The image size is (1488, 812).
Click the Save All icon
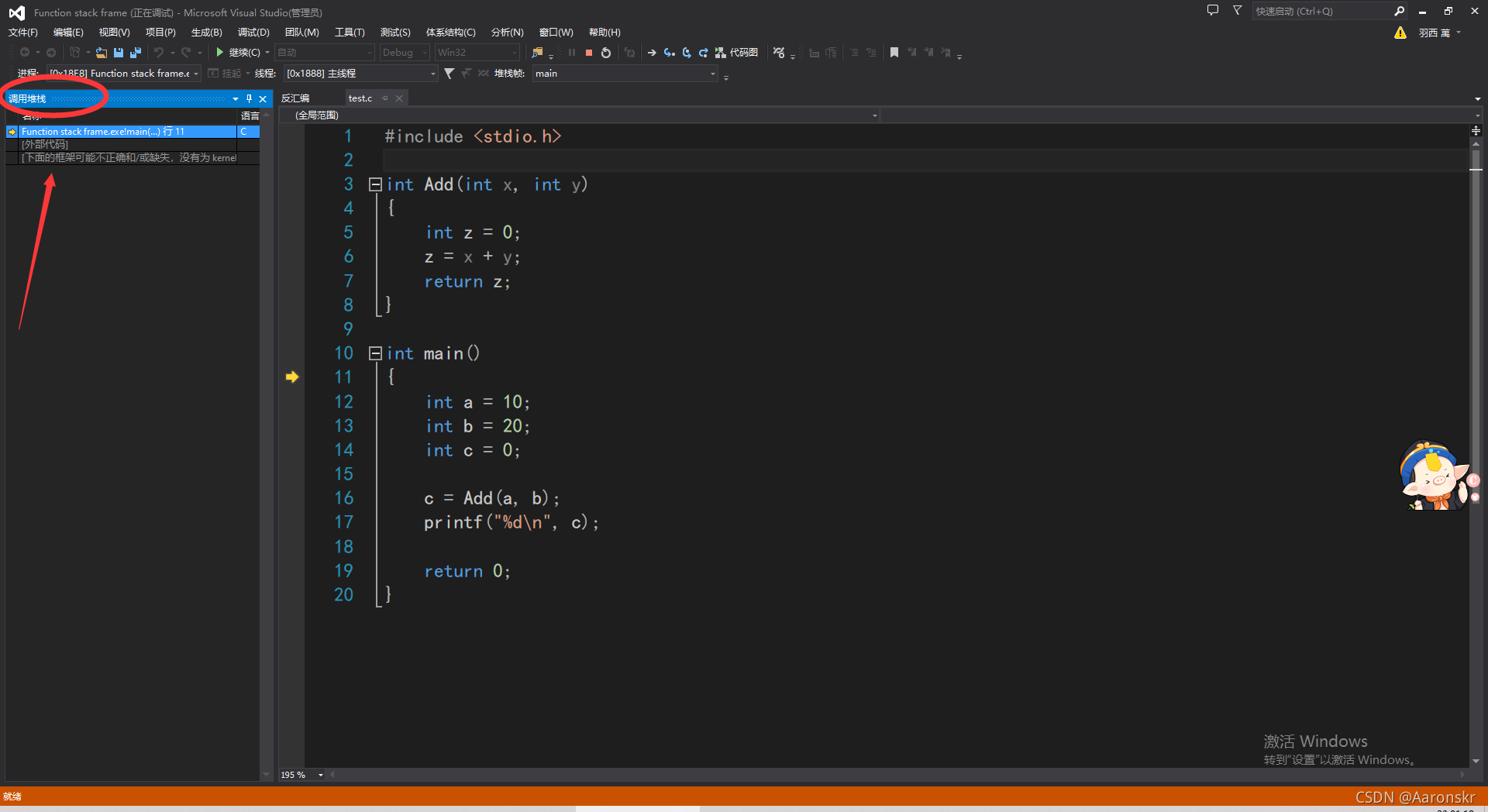click(136, 53)
